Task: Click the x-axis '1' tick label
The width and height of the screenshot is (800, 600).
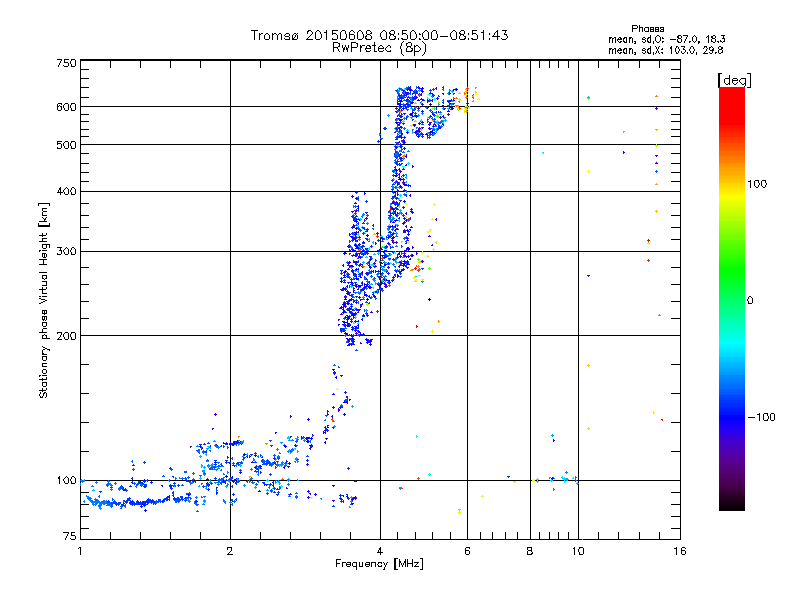Action: coord(80,551)
